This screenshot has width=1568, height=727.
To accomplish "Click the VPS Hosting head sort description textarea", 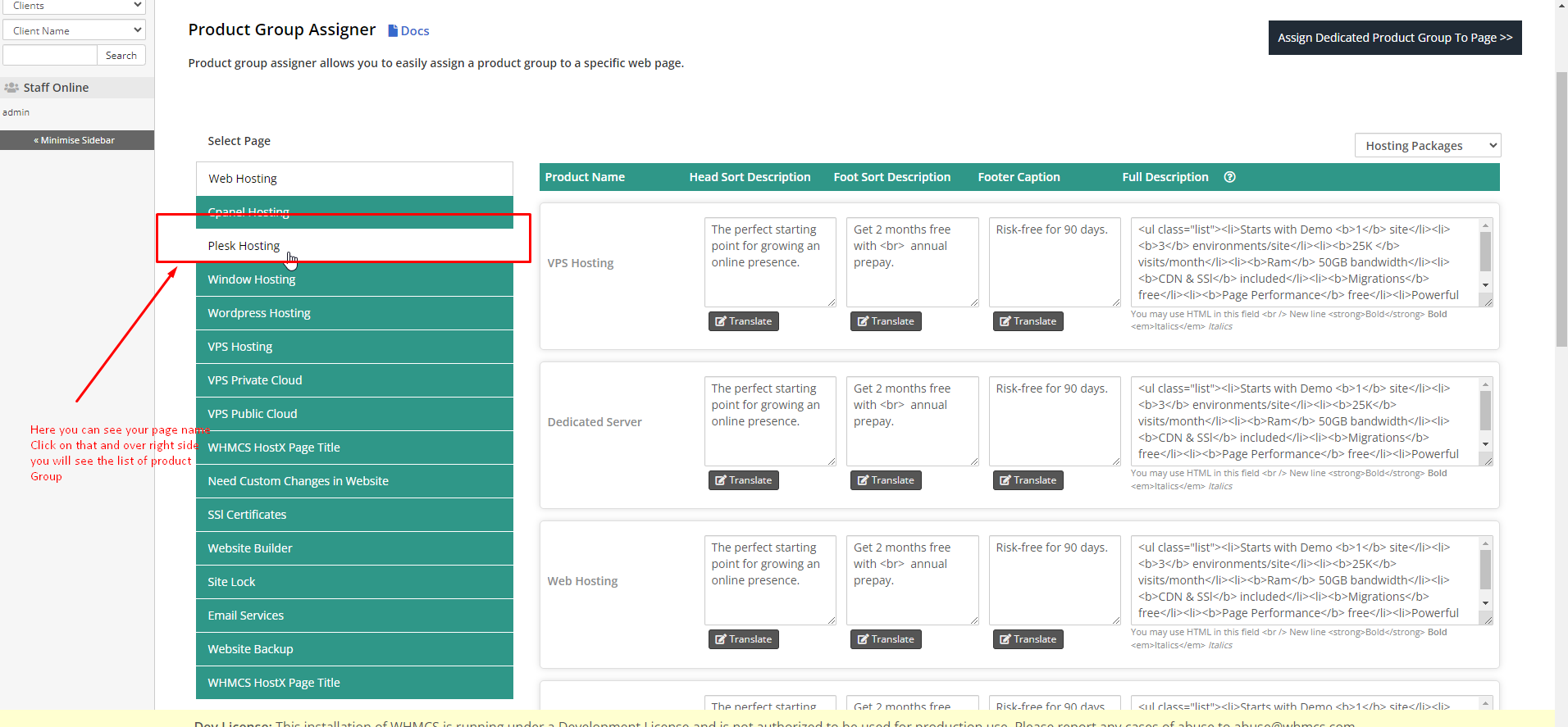I will [x=769, y=261].
